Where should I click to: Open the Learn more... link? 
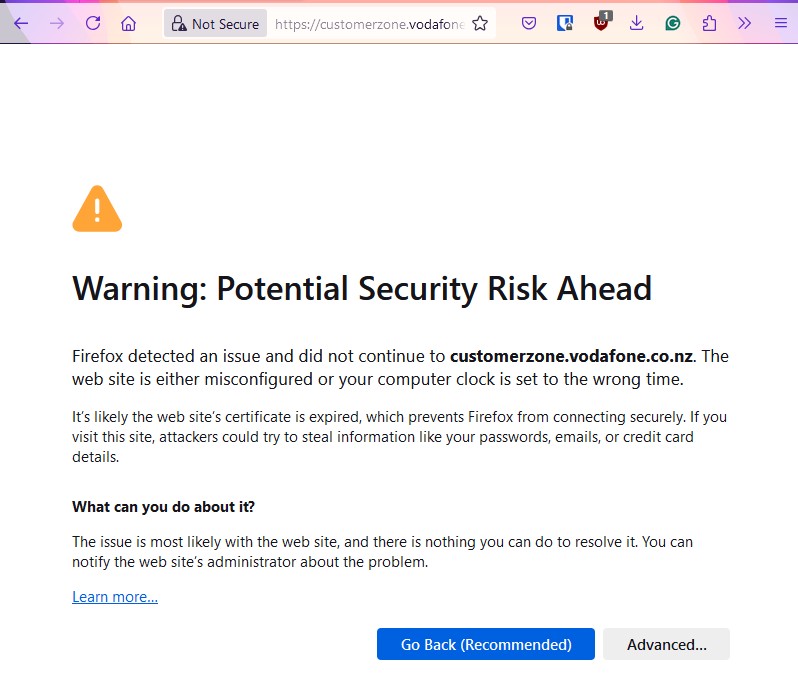pyautogui.click(x=115, y=597)
